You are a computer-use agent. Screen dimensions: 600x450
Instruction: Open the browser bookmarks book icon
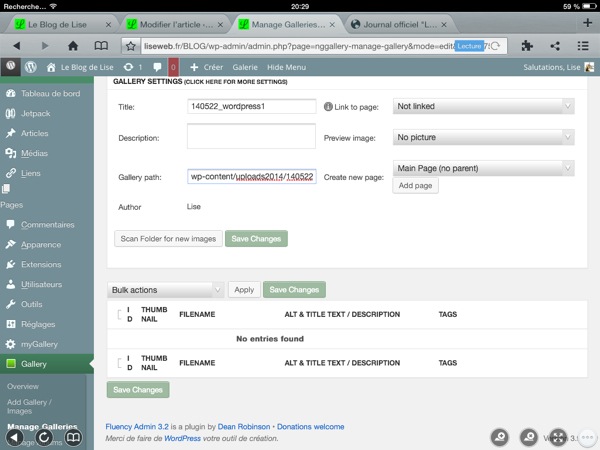[101, 45]
